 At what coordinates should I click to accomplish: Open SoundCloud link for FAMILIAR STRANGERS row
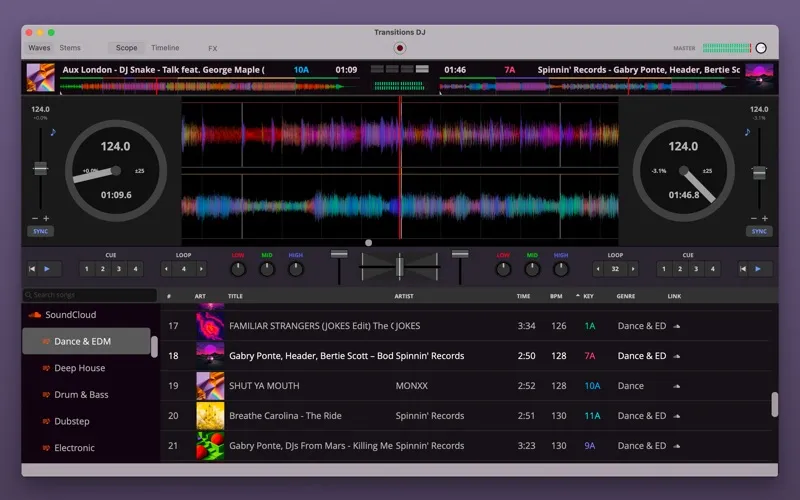(x=677, y=326)
